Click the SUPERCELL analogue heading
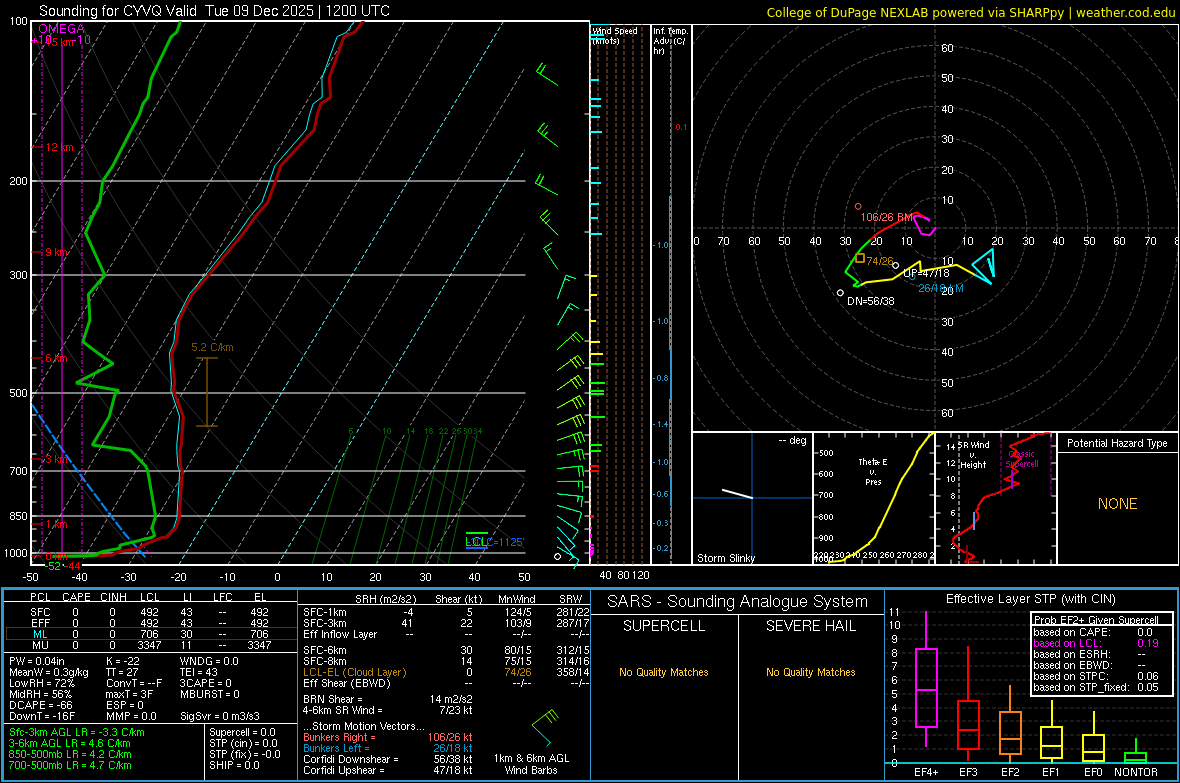Image resolution: width=1180 pixels, height=783 pixels. pos(664,626)
